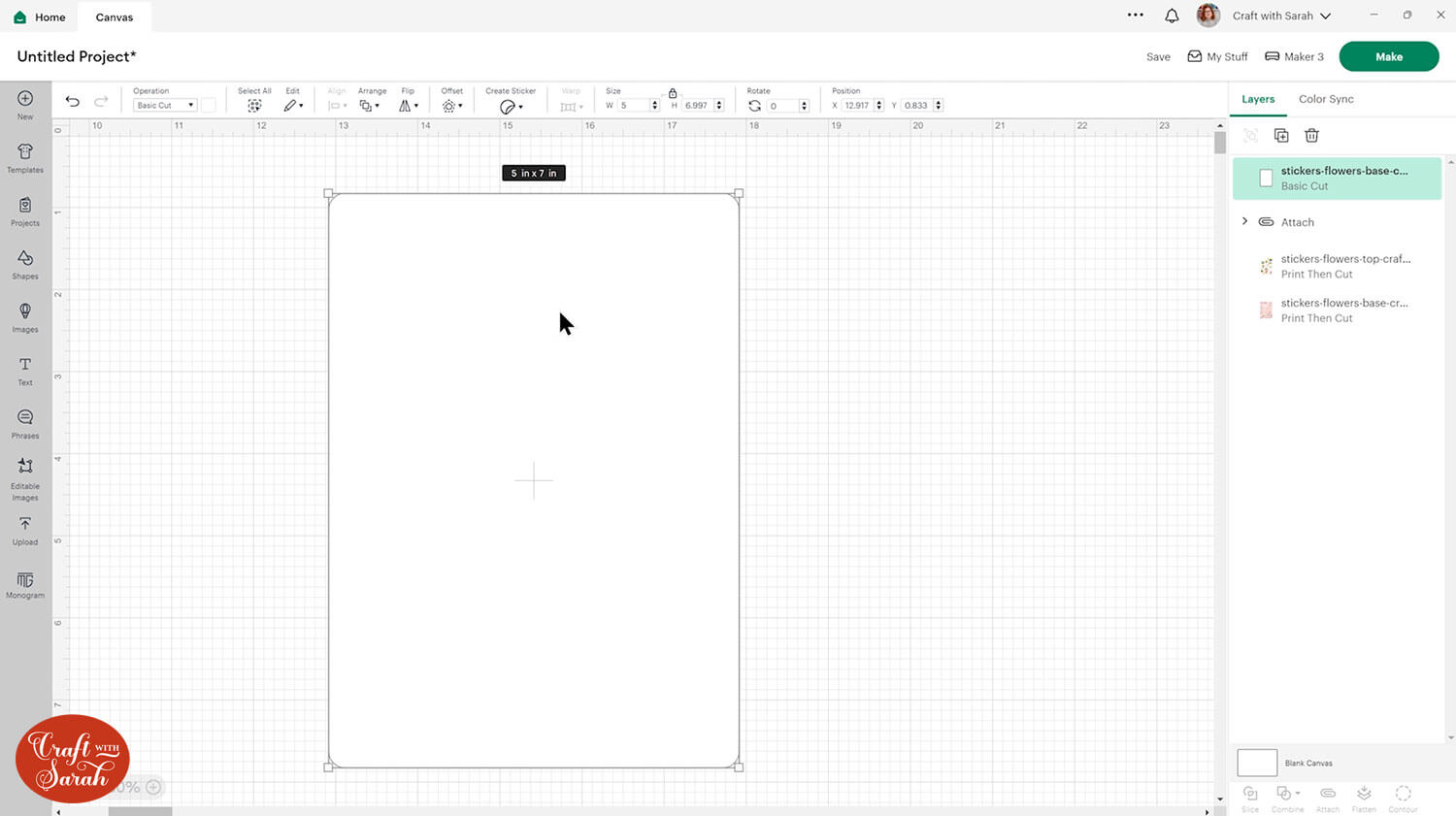Click the Y position field

click(916, 106)
